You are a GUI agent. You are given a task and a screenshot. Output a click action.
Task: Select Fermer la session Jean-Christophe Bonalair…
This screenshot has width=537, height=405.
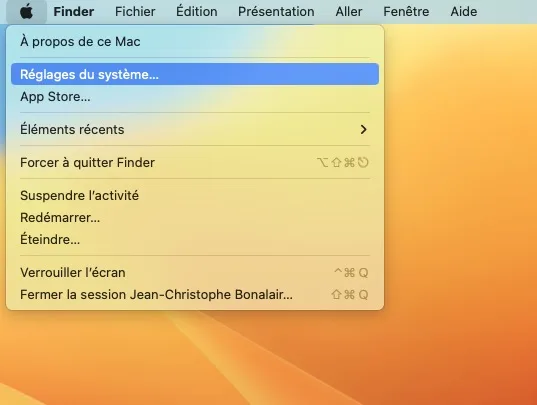(195, 294)
